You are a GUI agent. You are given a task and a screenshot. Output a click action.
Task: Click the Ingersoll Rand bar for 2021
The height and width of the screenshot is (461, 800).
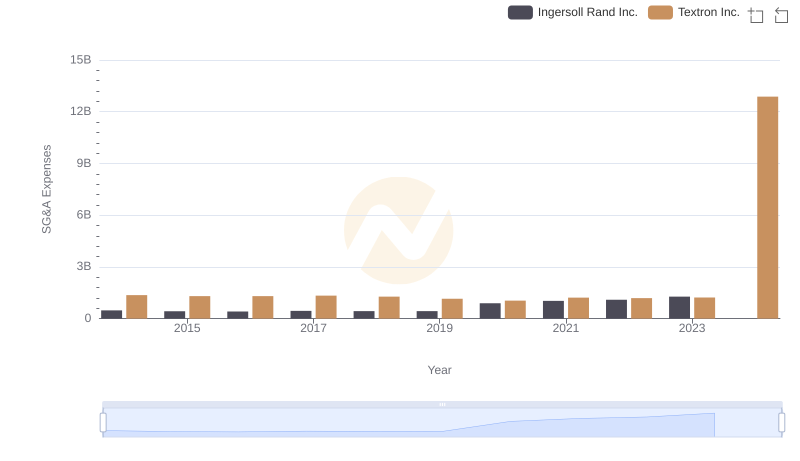554,310
